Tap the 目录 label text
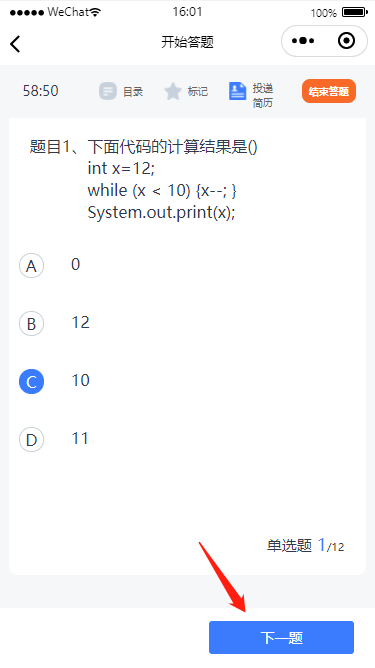 [x=133, y=92]
